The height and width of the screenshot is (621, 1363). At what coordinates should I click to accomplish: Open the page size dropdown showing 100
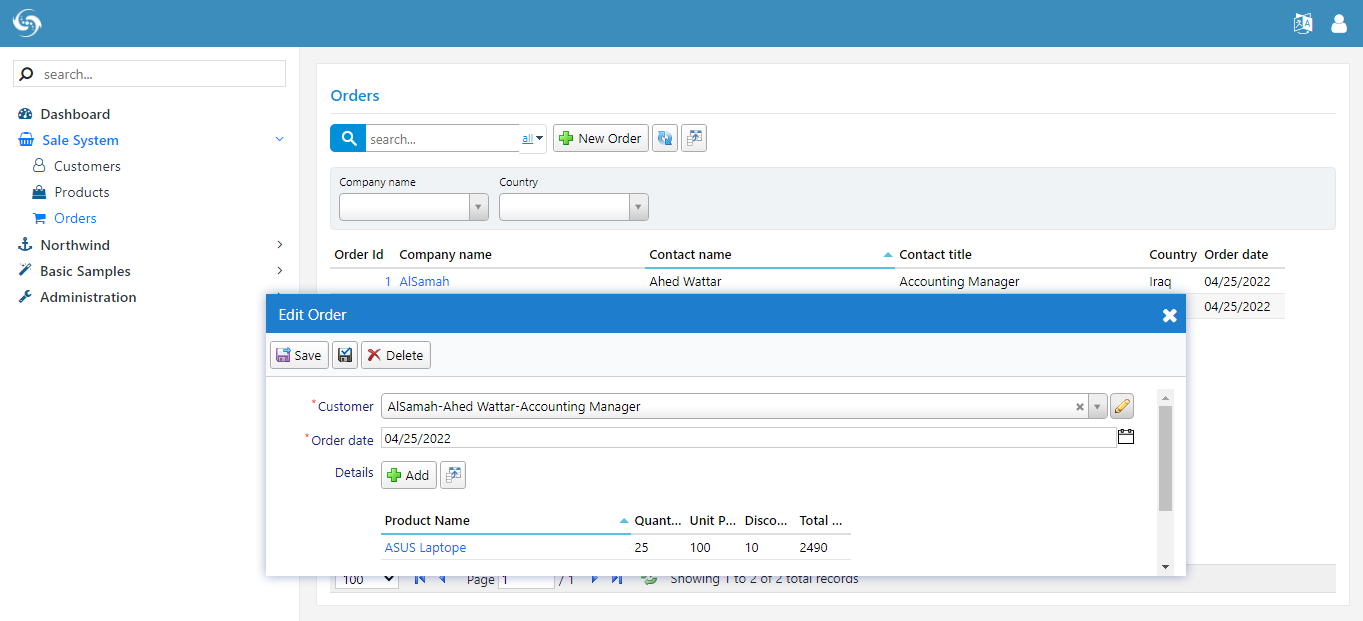click(x=367, y=579)
